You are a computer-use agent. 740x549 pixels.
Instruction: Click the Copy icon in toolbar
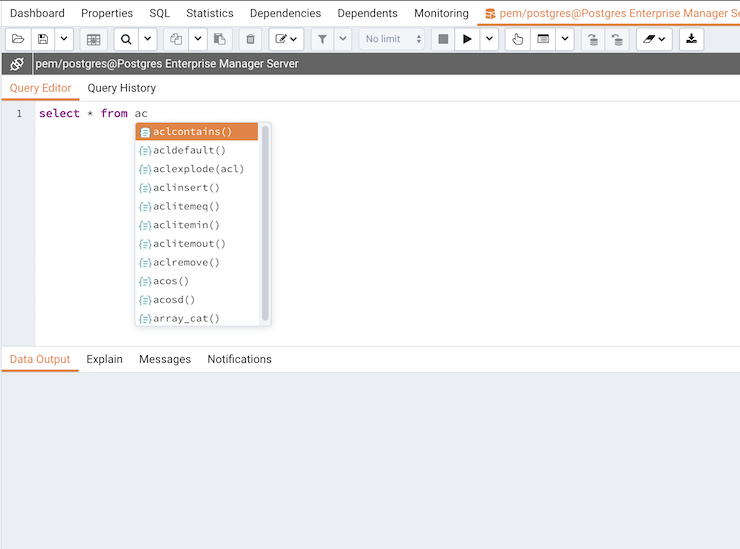[176, 39]
